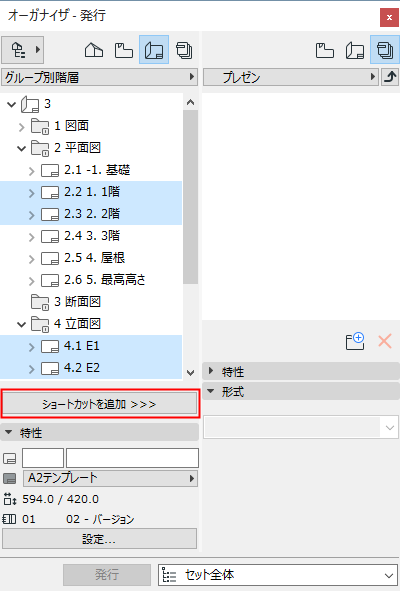Select left panel Layout Book icon

(x=154, y=50)
